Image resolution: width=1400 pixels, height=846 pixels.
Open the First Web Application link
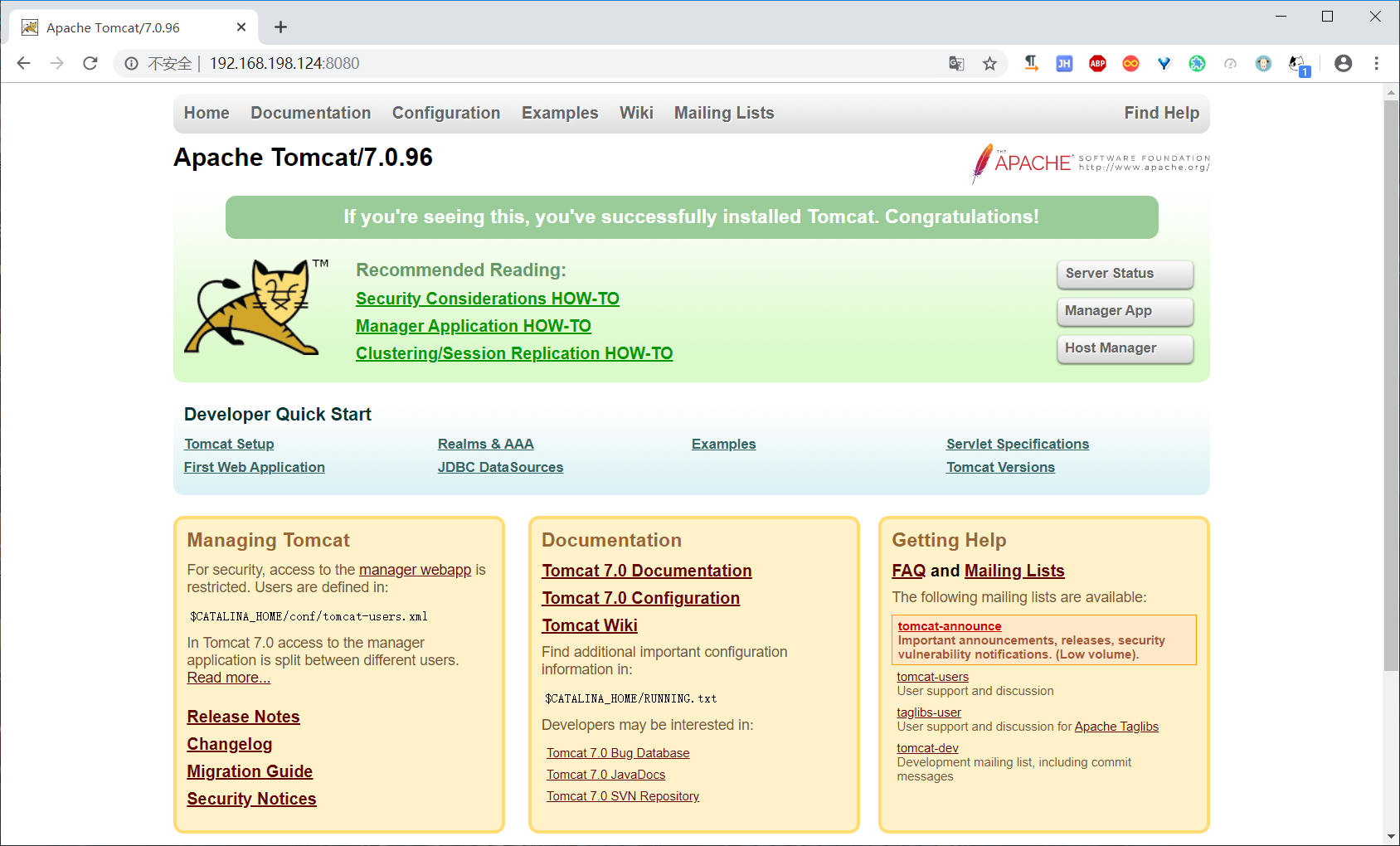click(x=255, y=467)
